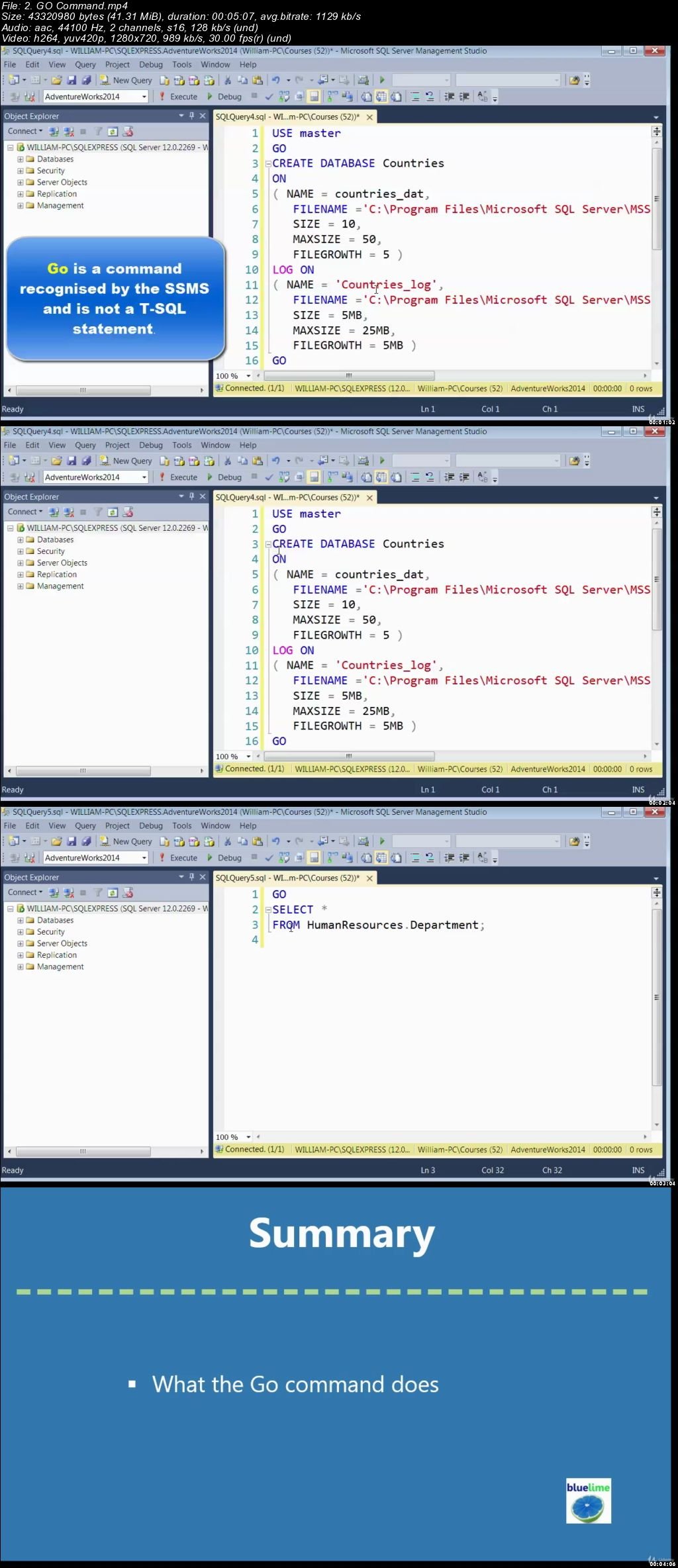Image resolution: width=678 pixels, height=1568 pixels.
Task: Click Object Explorer horizontal scrollbar in bottom window
Action: [83, 1152]
